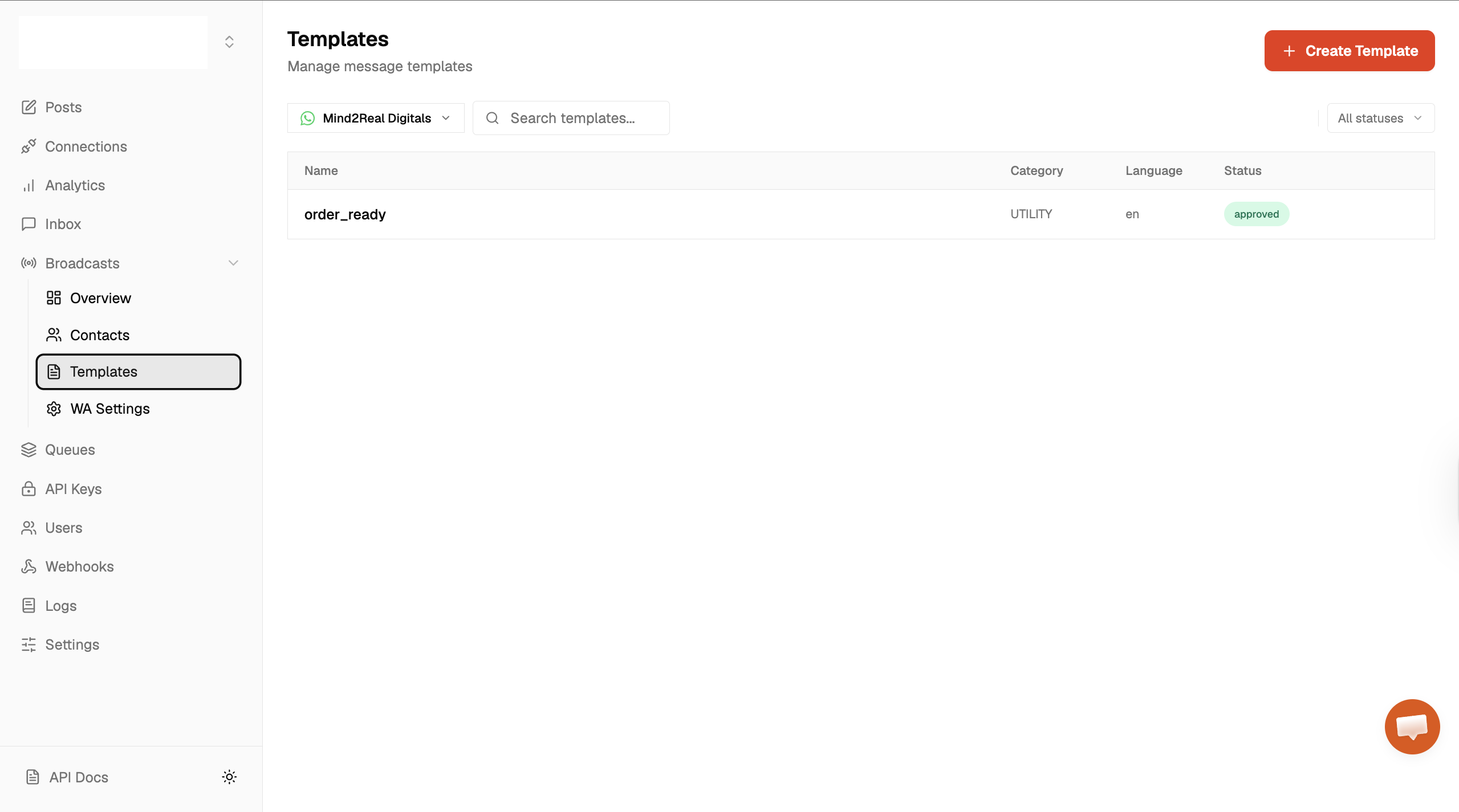Click the Inbox chat bubble icon
This screenshot has height=812, width=1459.
pyautogui.click(x=29, y=224)
